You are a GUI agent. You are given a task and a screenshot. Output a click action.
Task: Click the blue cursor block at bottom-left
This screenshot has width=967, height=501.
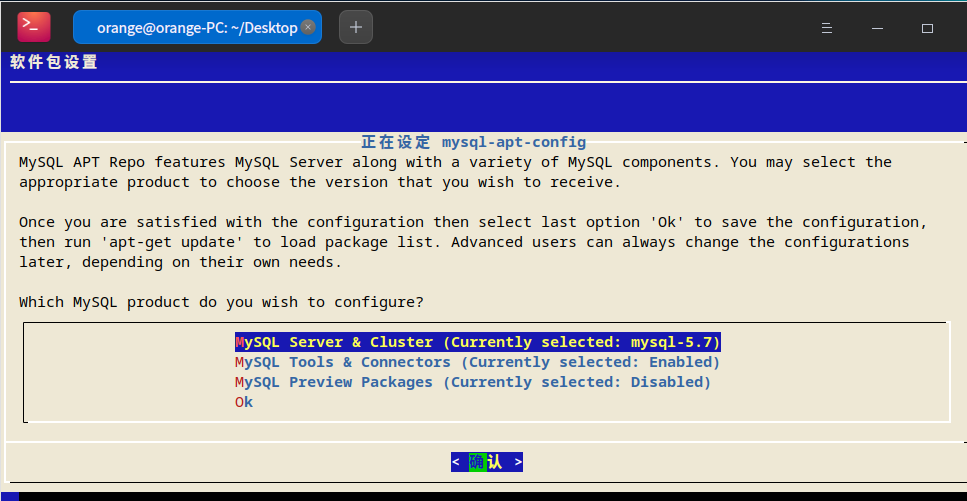(x=9, y=495)
